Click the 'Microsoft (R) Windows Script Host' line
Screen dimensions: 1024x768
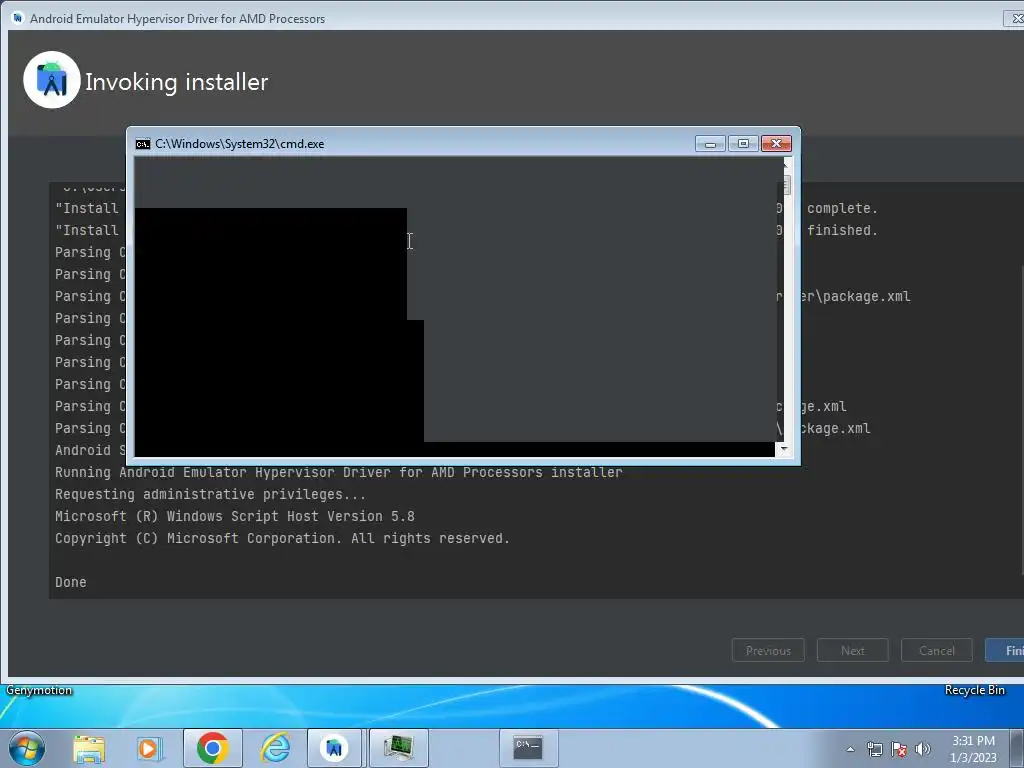click(x=234, y=517)
